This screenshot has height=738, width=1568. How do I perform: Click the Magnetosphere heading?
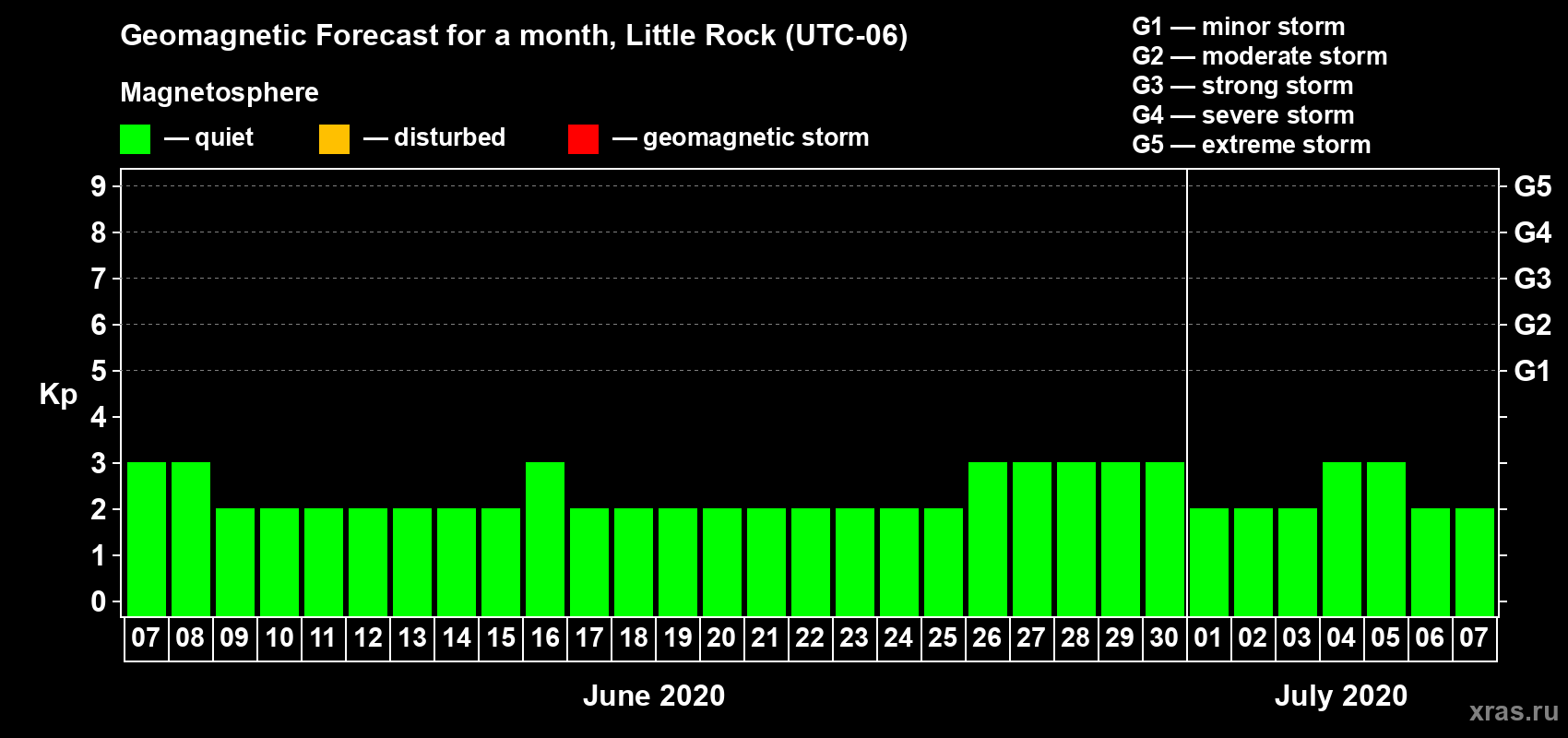pyautogui.click(x=220, y=92)
